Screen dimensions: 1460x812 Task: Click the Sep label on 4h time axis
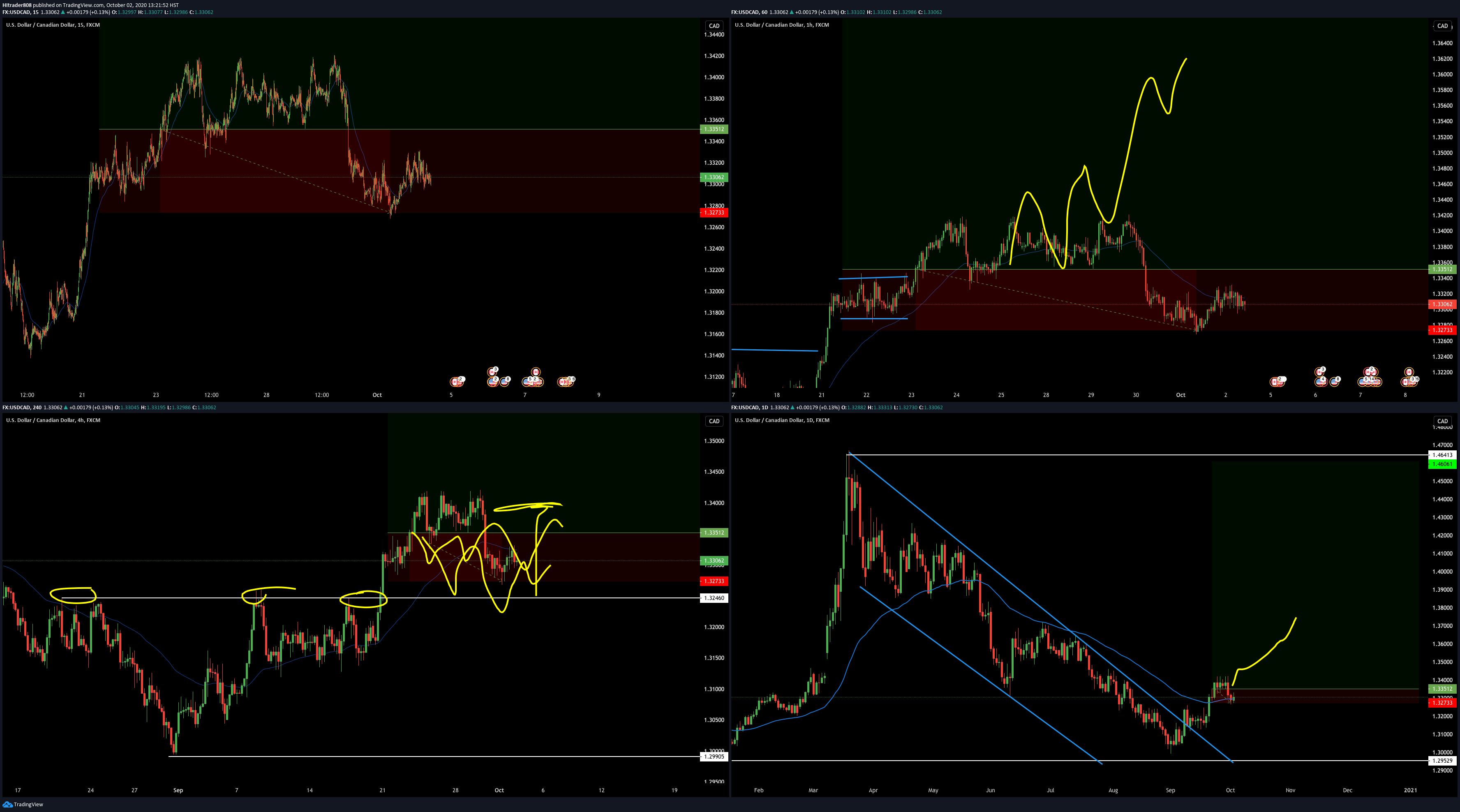pos(178,790)
